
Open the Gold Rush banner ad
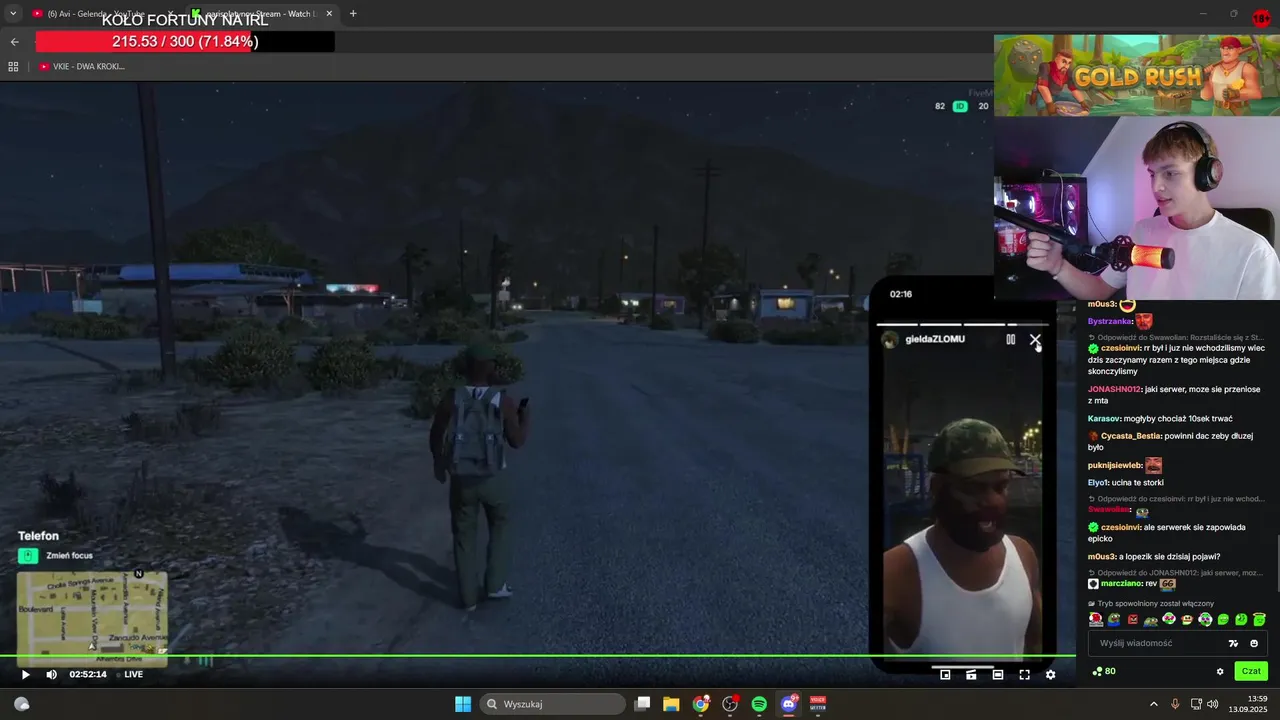pyautogui.click(x=1137, y=75)
